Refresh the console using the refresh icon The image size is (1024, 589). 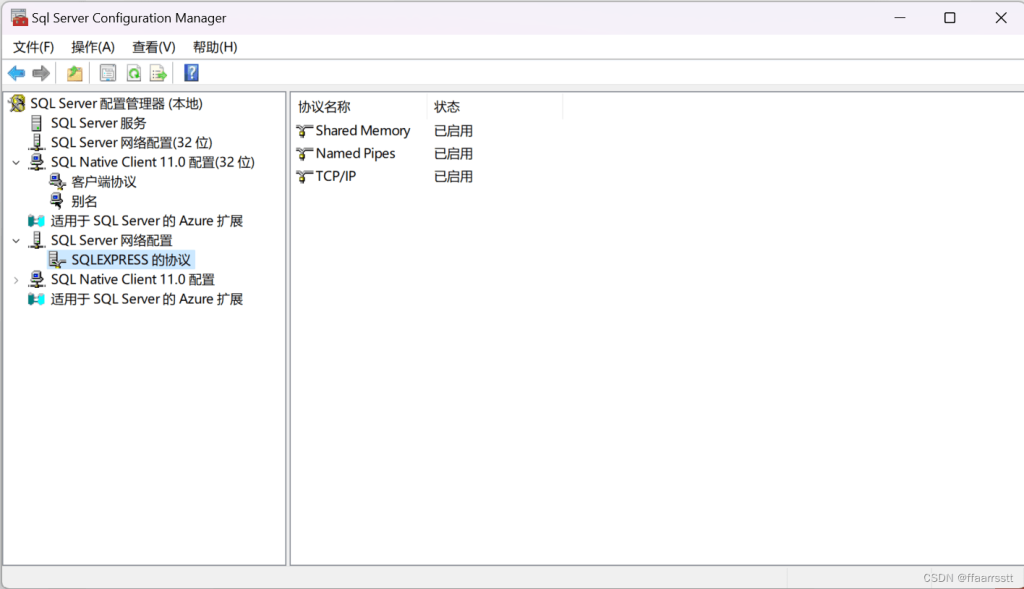click(x=134, y=72)
